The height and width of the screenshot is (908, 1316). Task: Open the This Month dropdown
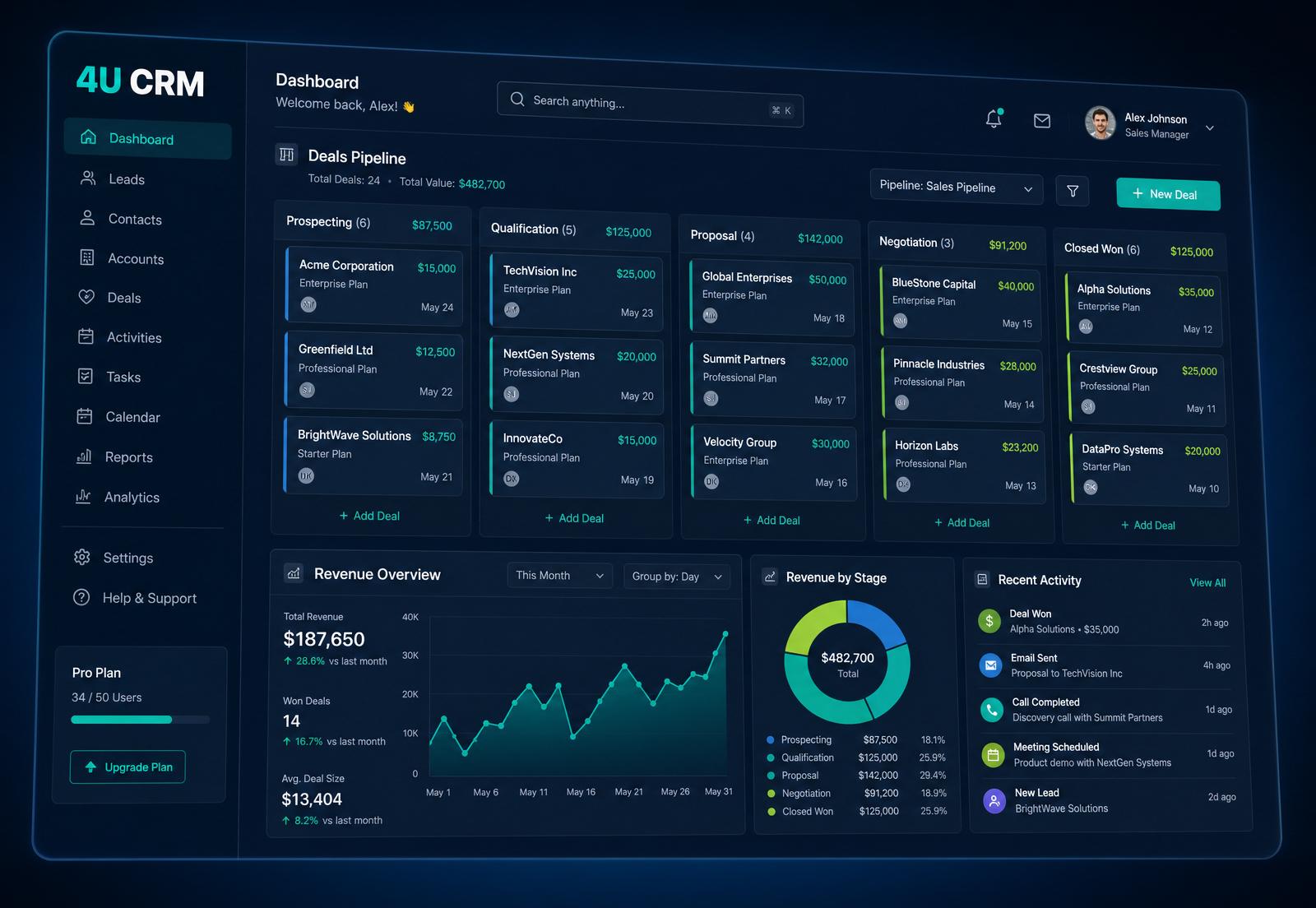pyautogui.click(x=559, y=575)
